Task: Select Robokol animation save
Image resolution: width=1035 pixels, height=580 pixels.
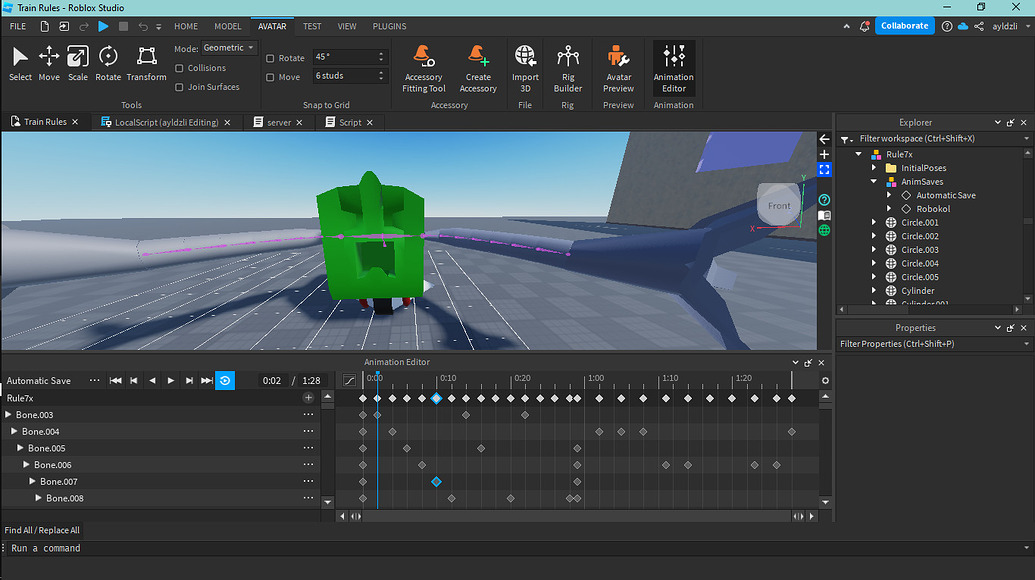Action: (x=933, y=209)
